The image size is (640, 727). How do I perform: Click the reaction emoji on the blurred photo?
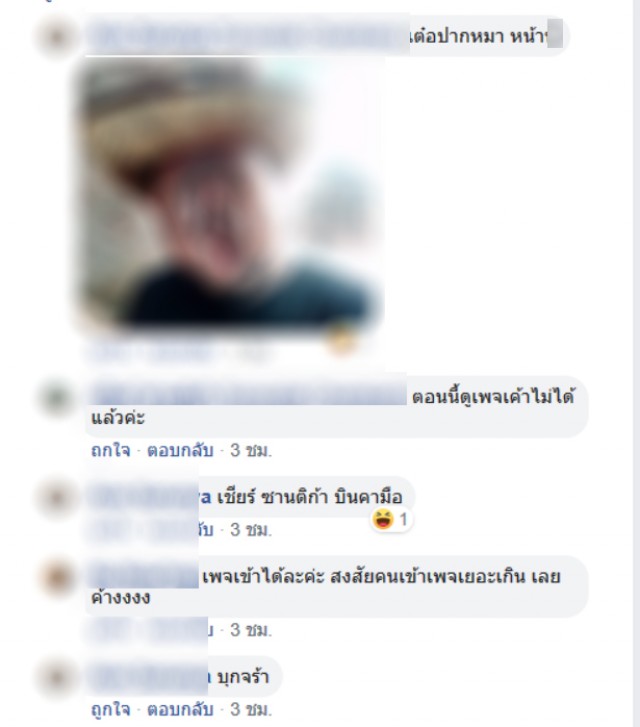pos(341,341)
